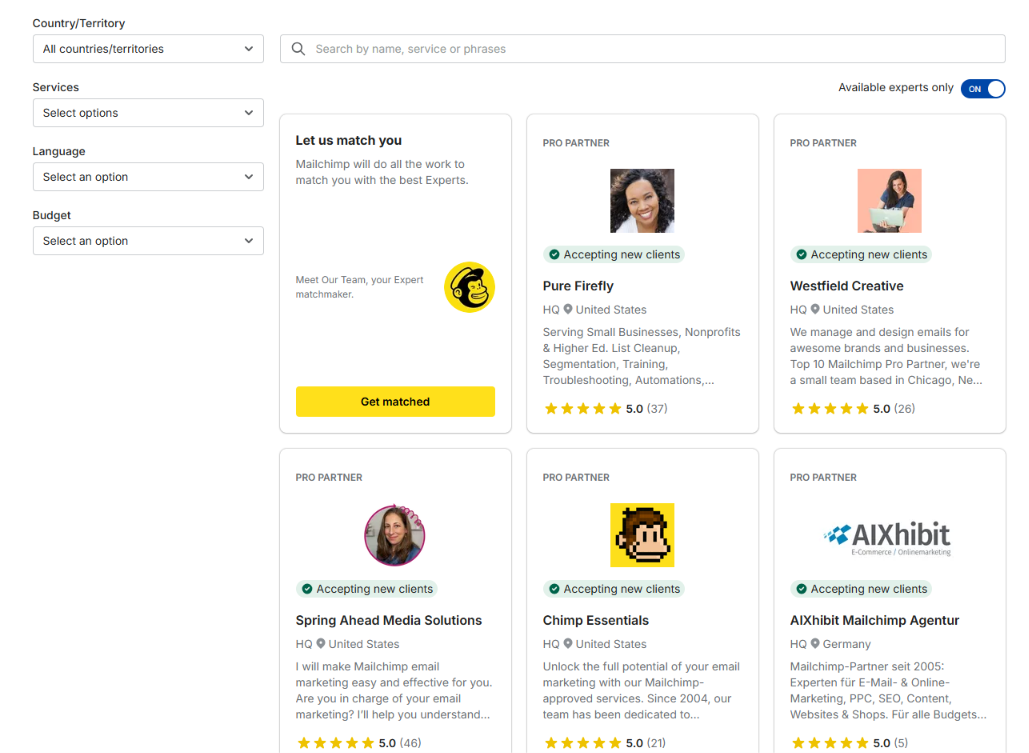The height and width of the screenshot is (753, 1029).
Task: Click Chimp Essentials description text
Action: point(641,691)
